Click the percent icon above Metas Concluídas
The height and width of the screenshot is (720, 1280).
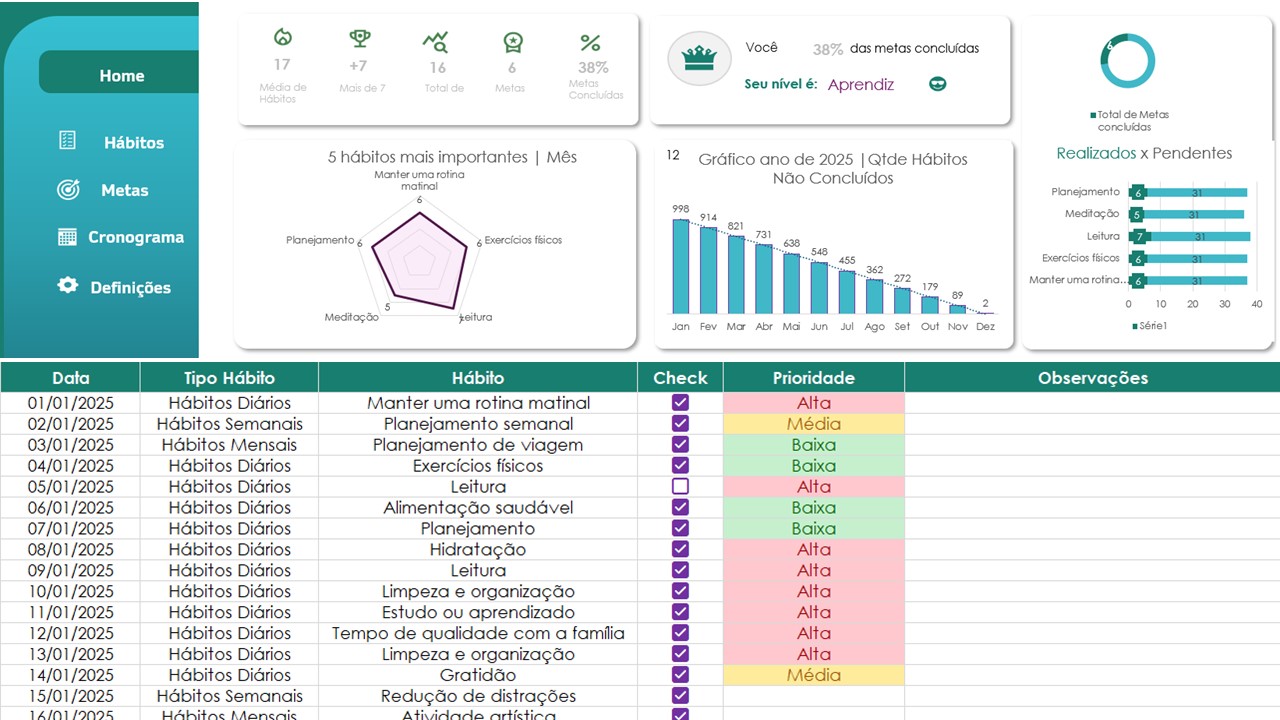(590, 43)
